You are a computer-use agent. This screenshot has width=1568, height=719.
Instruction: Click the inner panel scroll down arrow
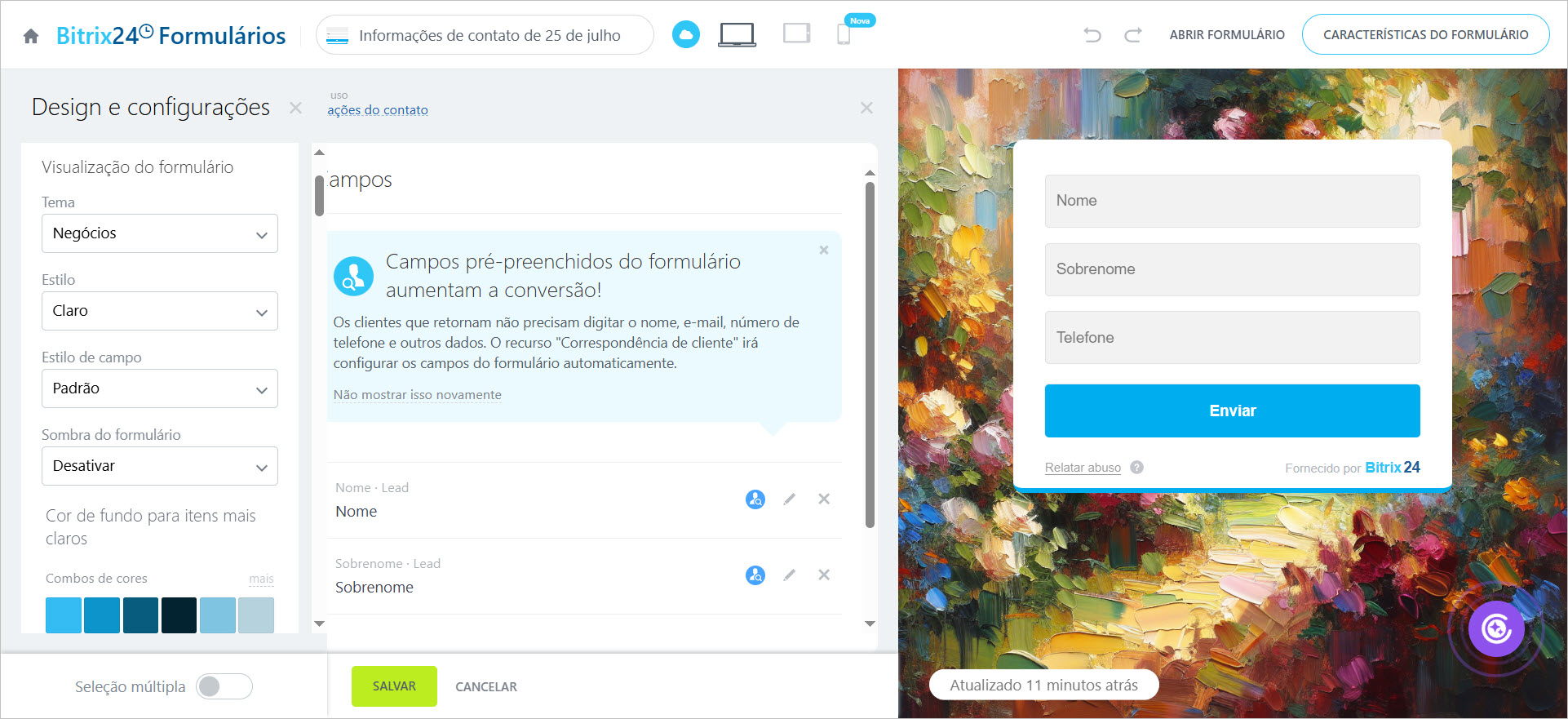click(x=320, y=624)
